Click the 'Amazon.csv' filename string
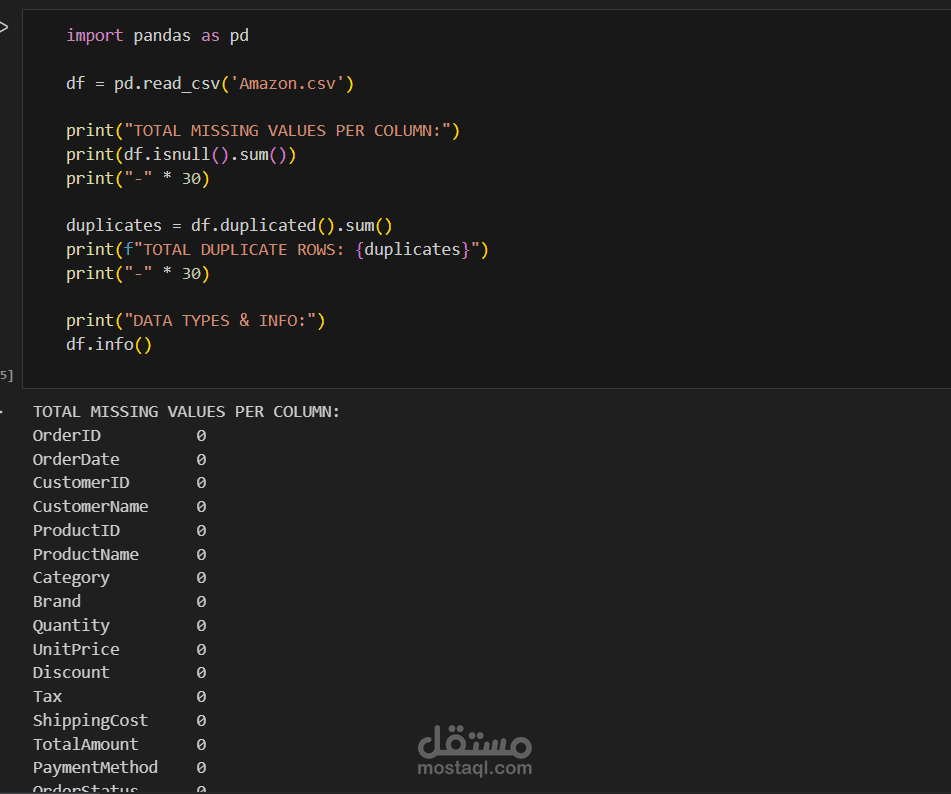Screen dimensions: 951x794 pos(293,83)
